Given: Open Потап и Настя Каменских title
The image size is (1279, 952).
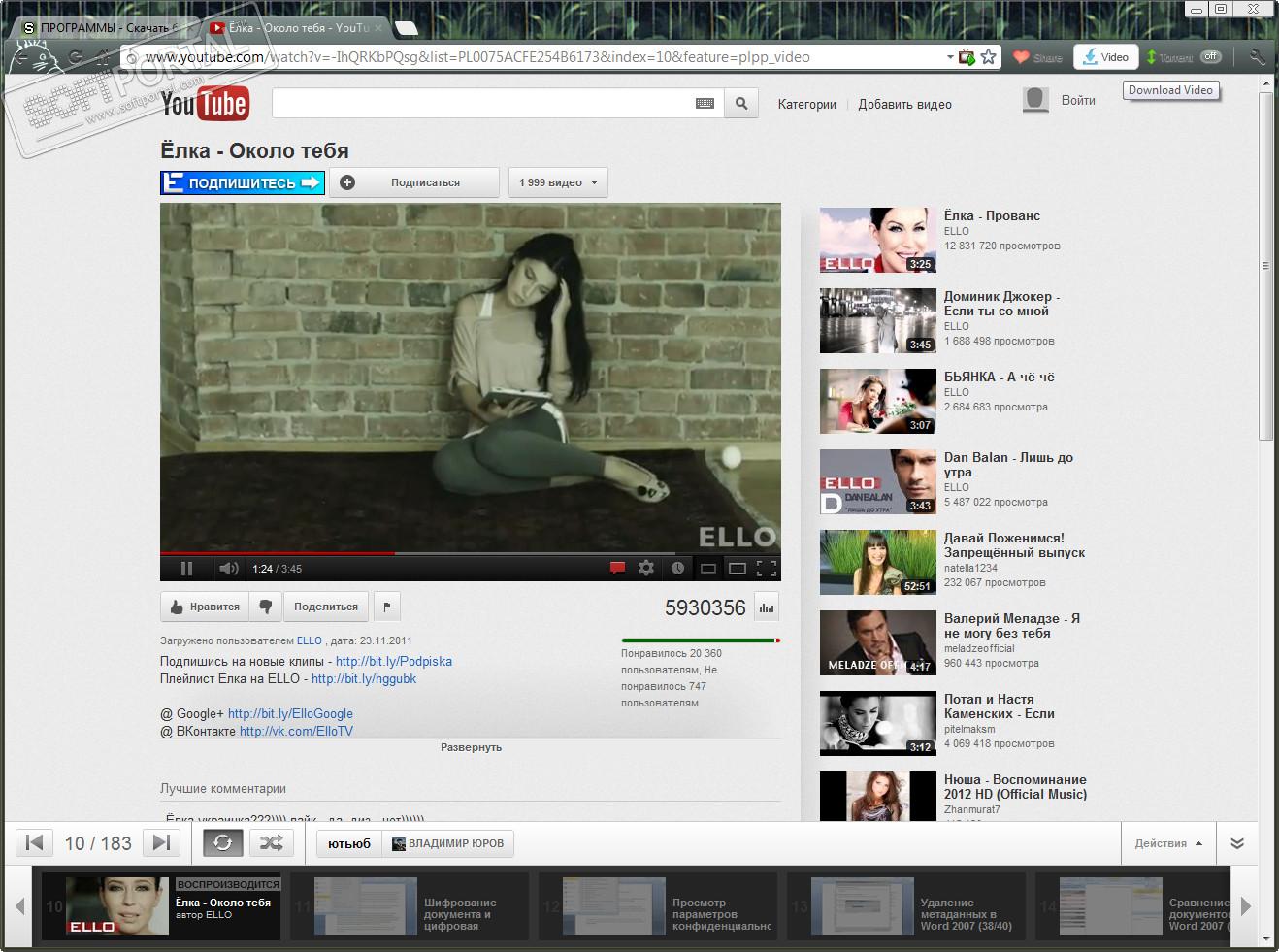Looking at the screenshot, I should pyautogui.click(x=1000, y=706).
